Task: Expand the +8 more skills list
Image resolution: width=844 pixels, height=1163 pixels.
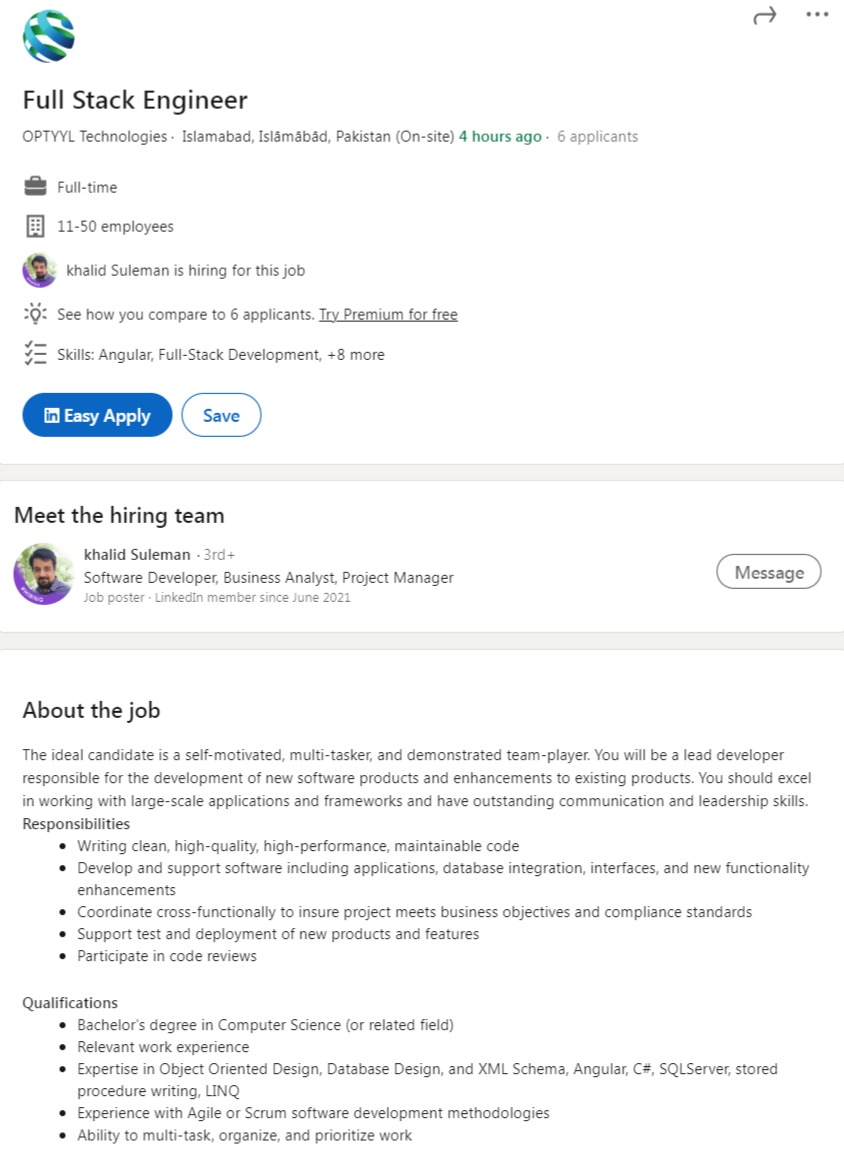Action: coord(355,354)
